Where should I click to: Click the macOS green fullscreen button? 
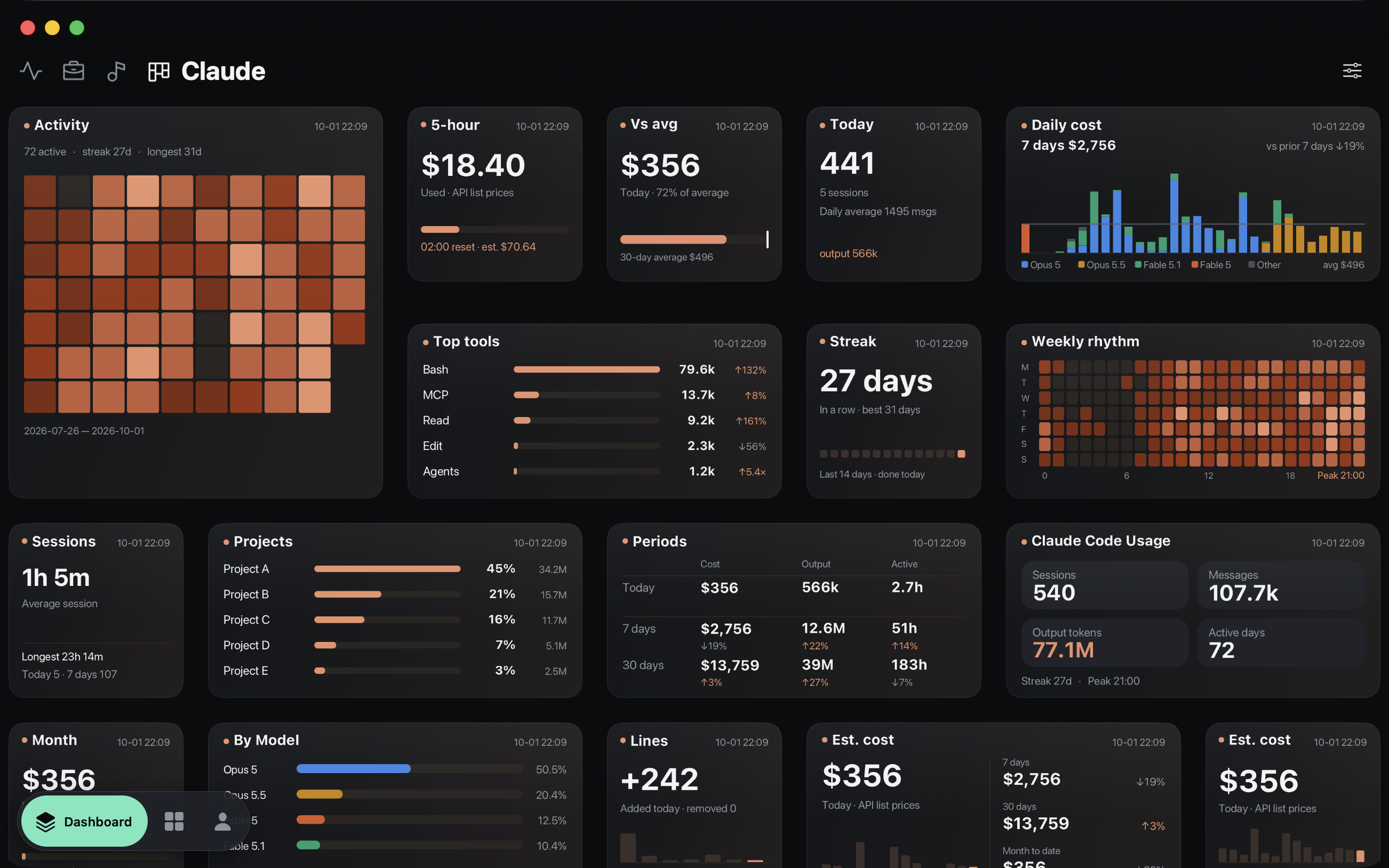pos(77,28)
